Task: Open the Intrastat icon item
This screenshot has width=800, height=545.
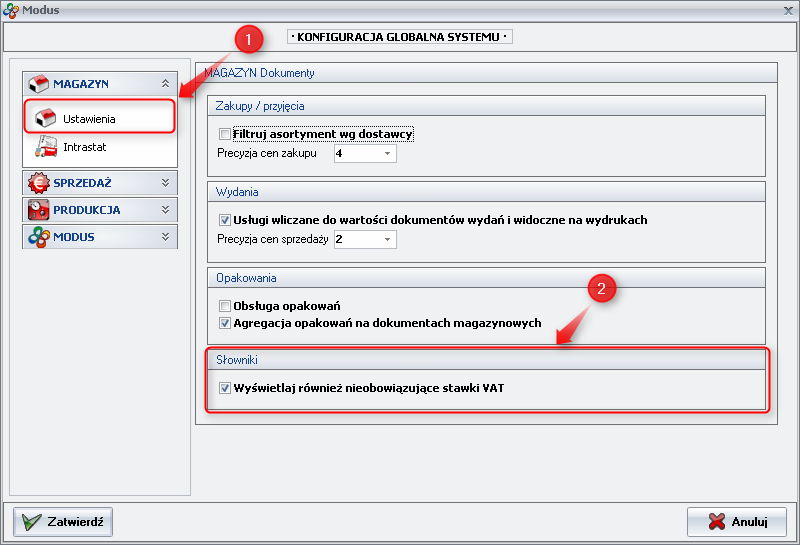Action: (x=45, y=147)
